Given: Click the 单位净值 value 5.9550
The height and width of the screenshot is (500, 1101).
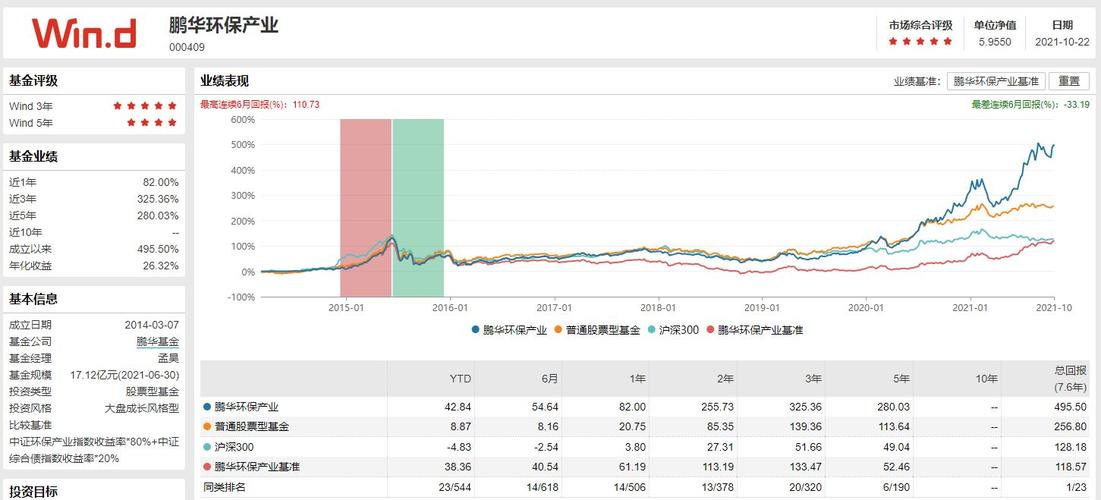Looking at the screenshot, I should point(995,41).
